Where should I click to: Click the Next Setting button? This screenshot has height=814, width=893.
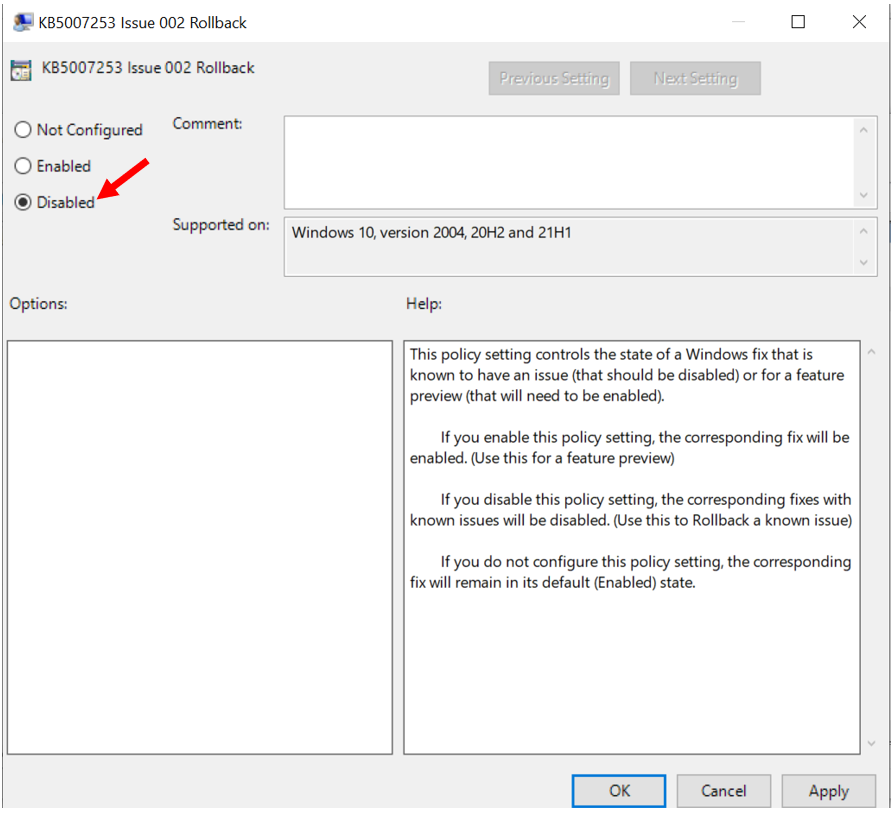pyautogui.click(x=695, y=78)
